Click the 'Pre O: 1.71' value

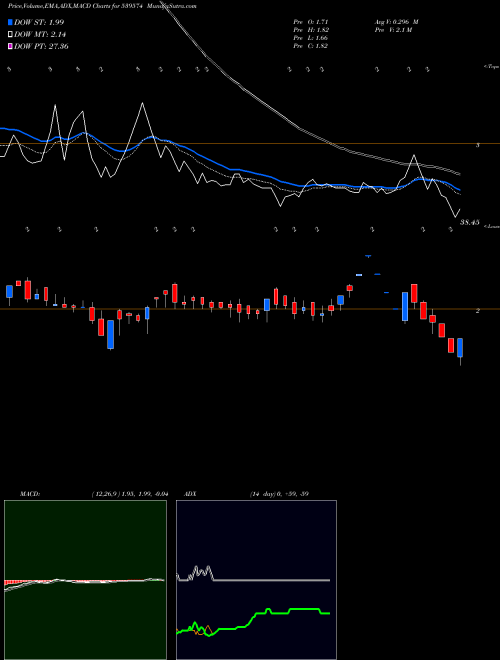coord(311,22)
